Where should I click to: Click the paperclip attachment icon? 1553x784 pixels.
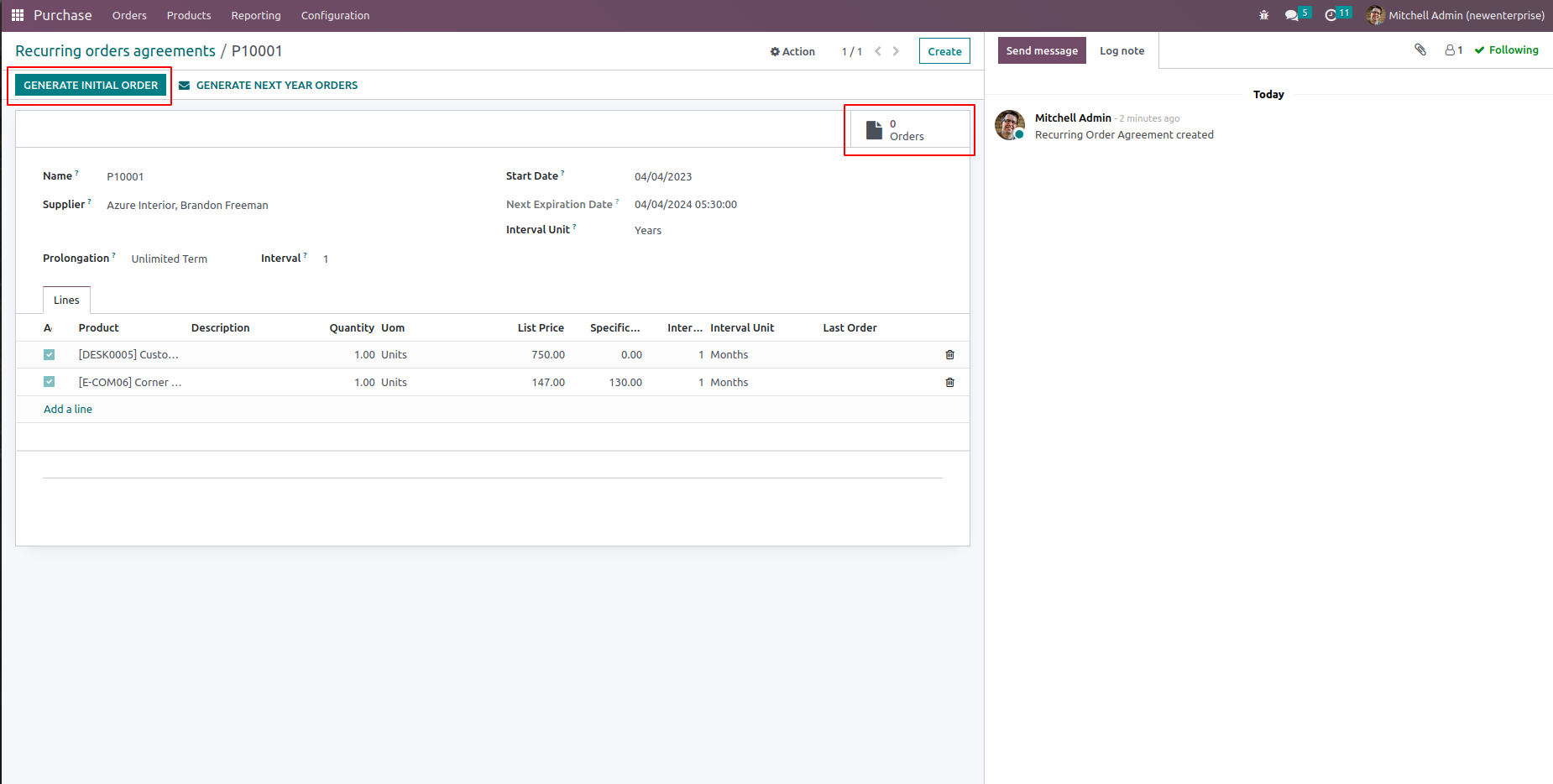click(x=1420, y=50)
